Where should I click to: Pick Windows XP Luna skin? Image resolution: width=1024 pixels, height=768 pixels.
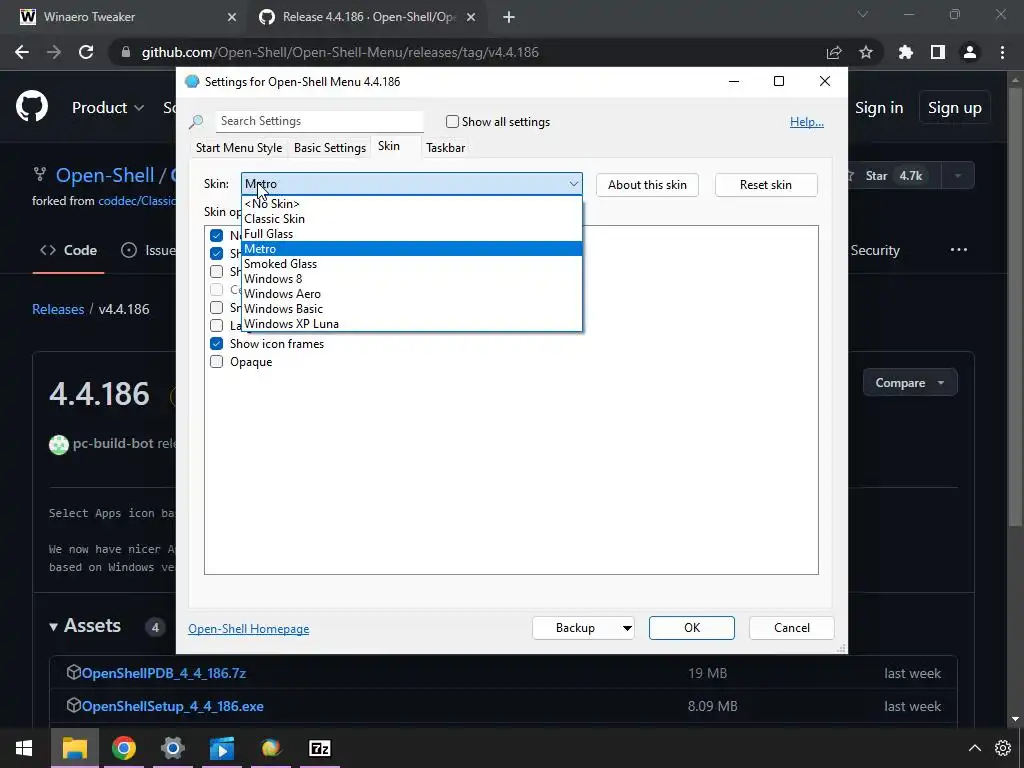point(411,324)
